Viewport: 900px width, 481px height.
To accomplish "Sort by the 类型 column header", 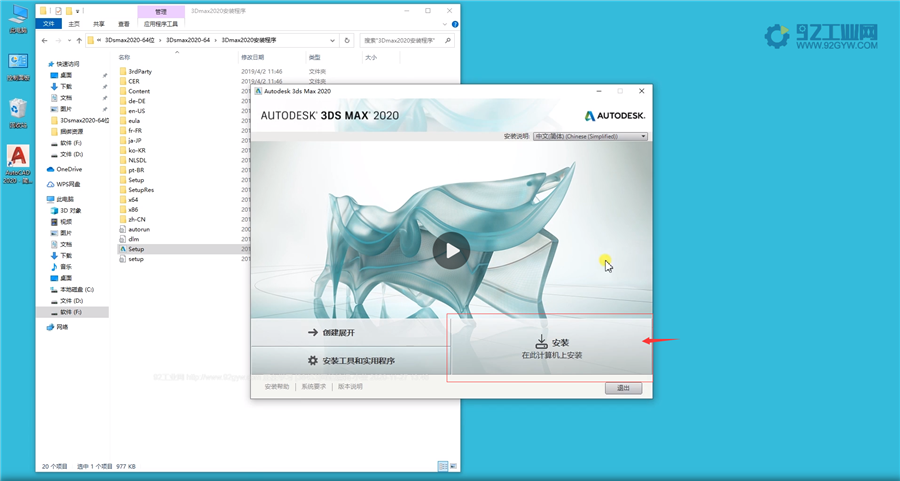I will [315, 57].
